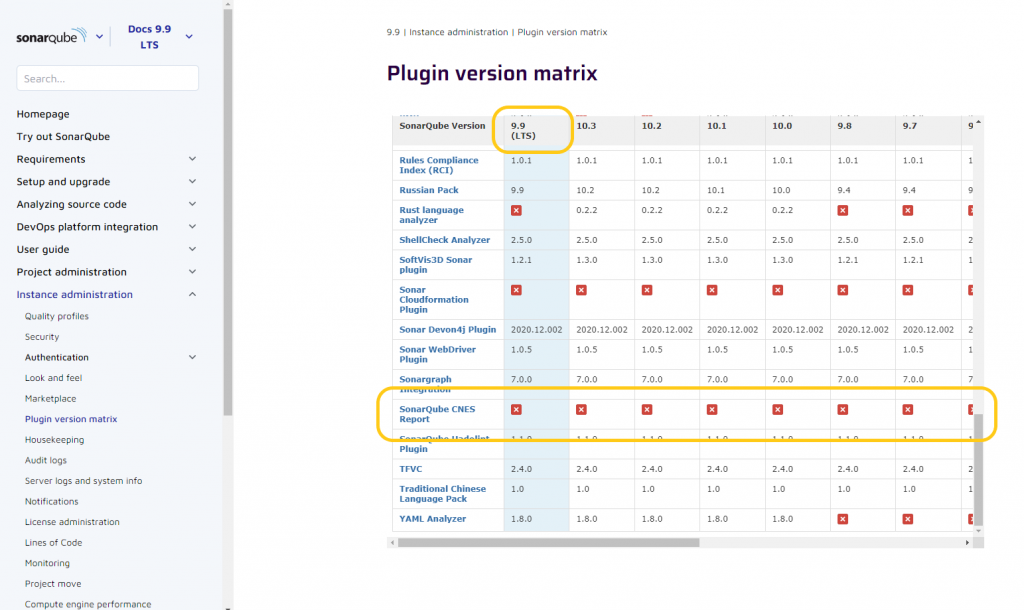This screenshot has width=1024, height=610.
Task: Open the Security page
Action: pyautogui.click(x=42, y=336)
